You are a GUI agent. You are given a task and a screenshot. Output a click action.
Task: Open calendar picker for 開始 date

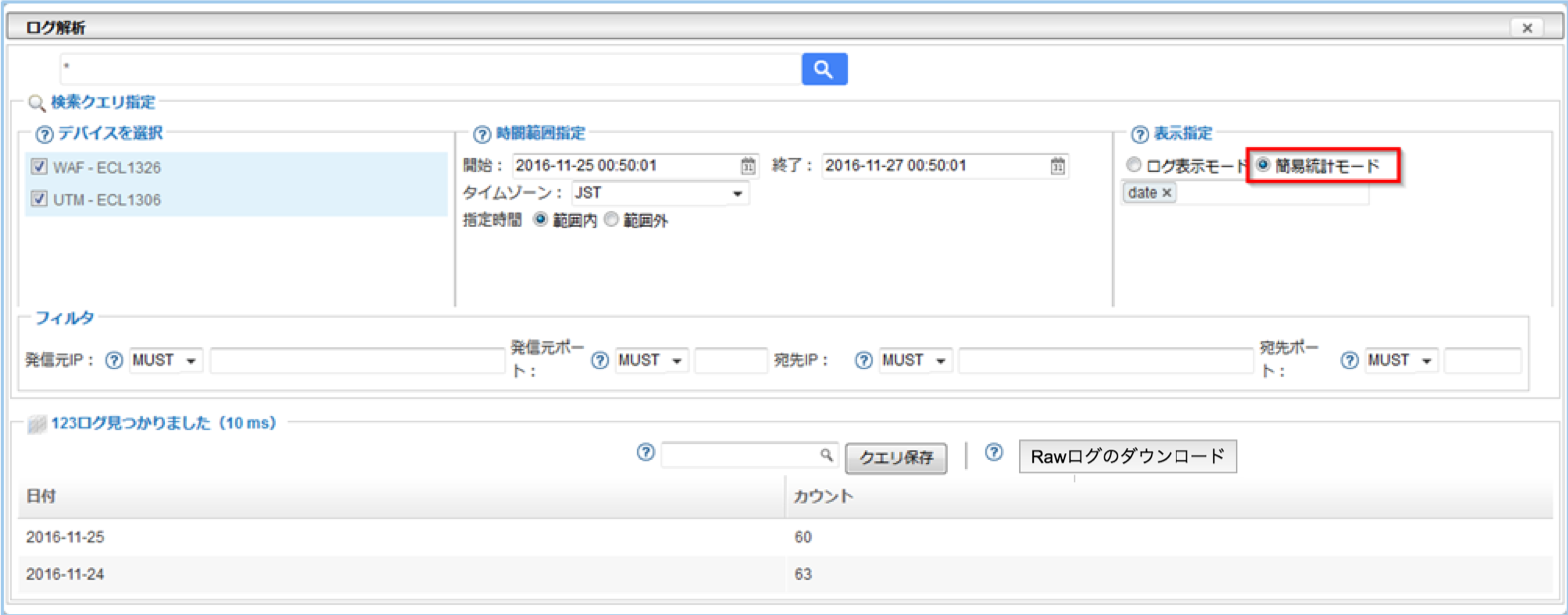click(748, 166)
